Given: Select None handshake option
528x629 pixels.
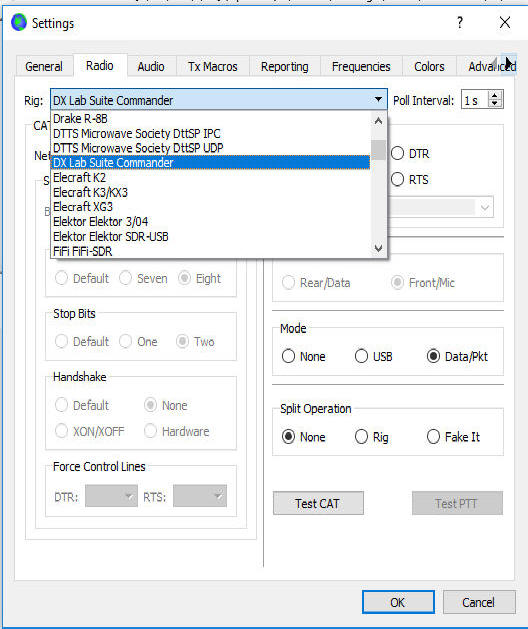Looking at the screenshot, I should pos(166,405).
